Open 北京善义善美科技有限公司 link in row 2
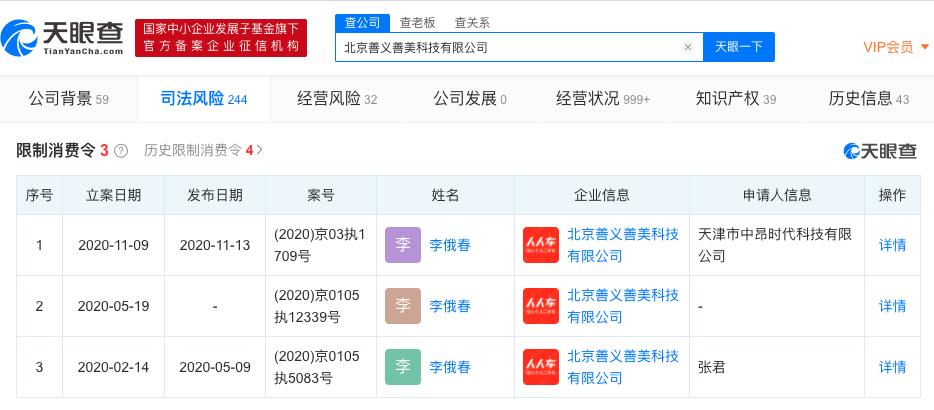 pyautogui.click(x=622, y=306)
